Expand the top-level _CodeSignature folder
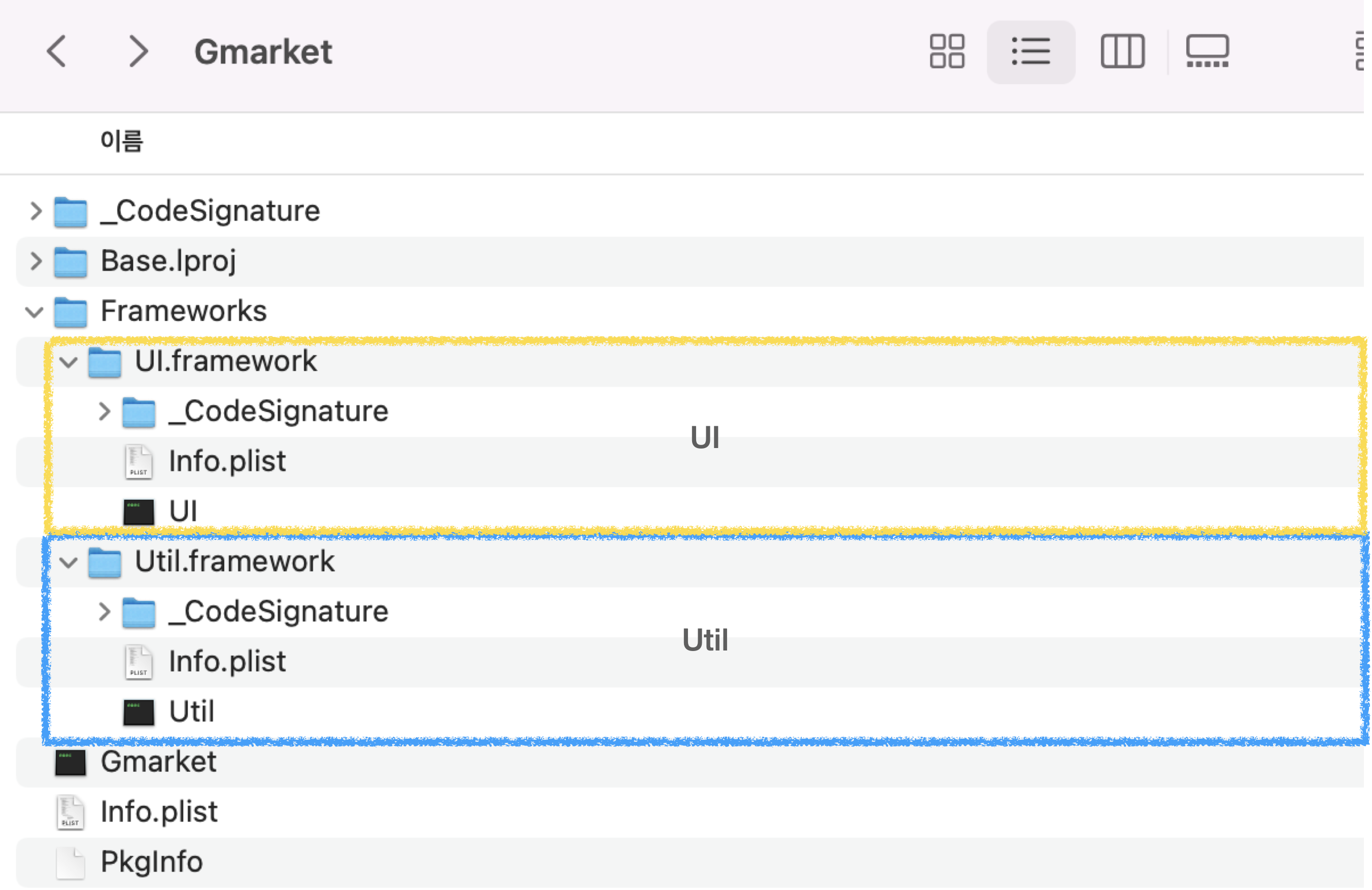1372x890 pixels. tap(36, 211)
